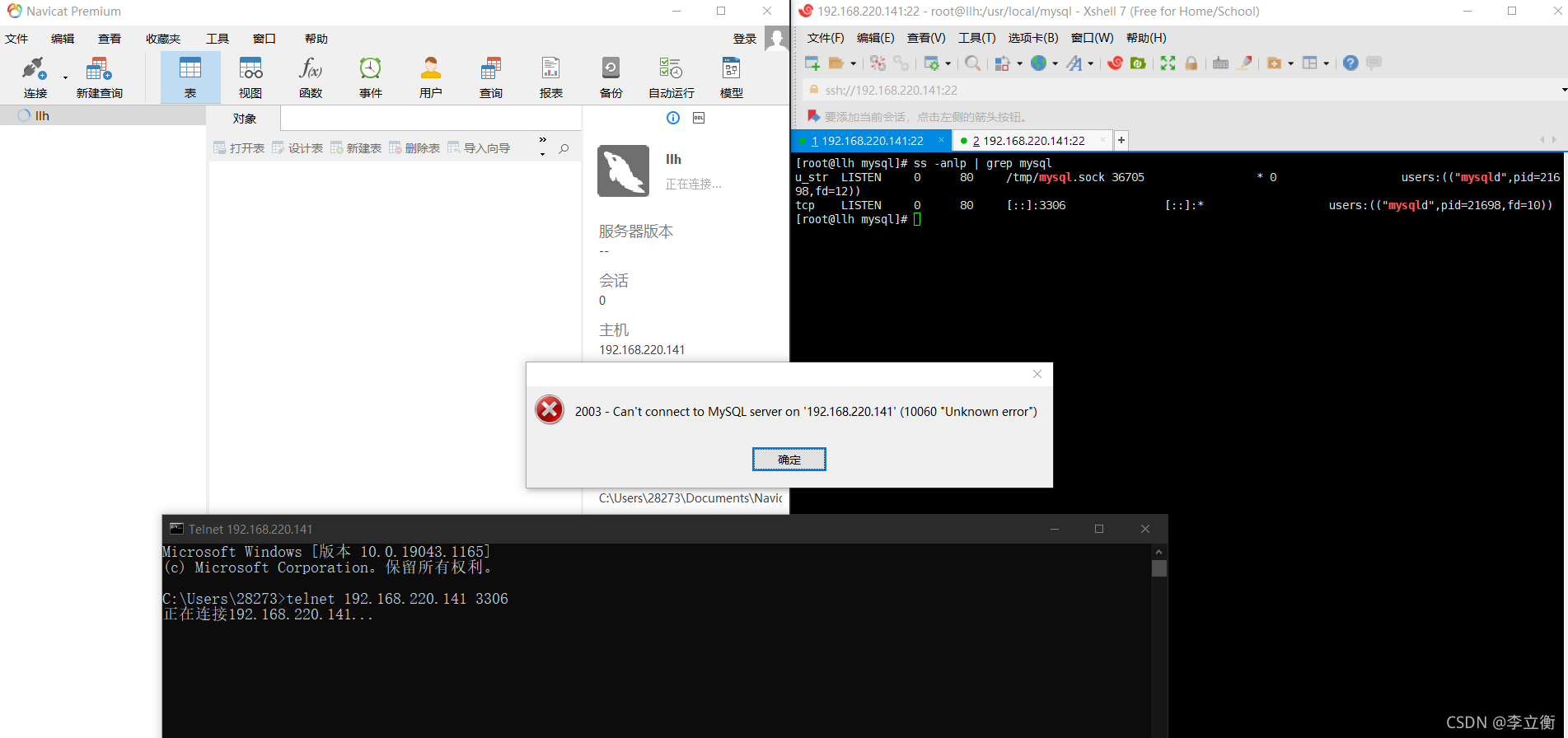Click Xshell globe encoding icon
This screenshot has height=738, width=1568.
click(x=1038, y=63)
